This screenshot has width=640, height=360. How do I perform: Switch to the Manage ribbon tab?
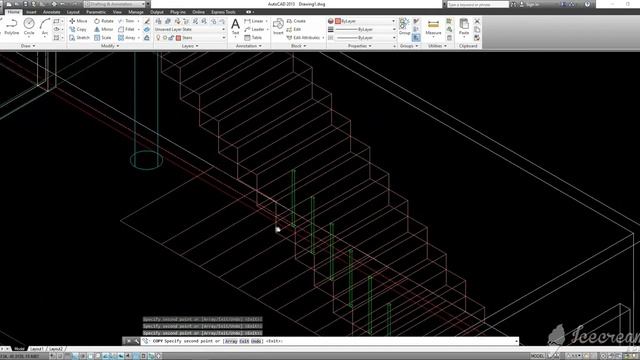pos(136,12)
